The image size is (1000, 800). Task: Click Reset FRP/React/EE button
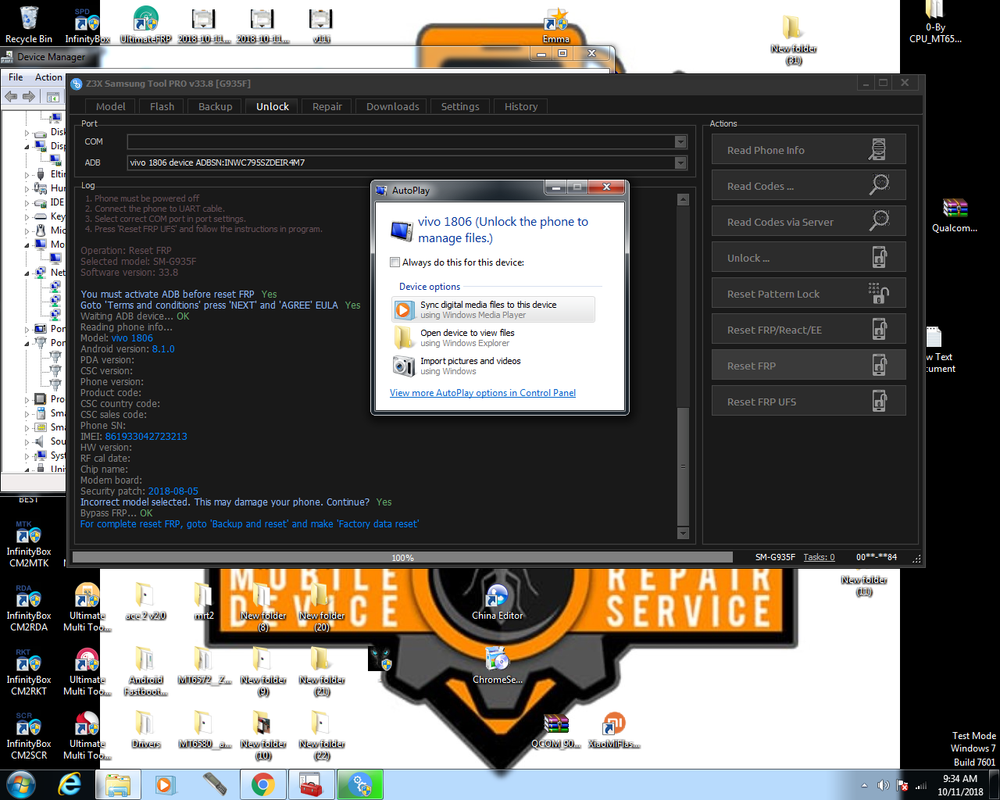point(809,330)
